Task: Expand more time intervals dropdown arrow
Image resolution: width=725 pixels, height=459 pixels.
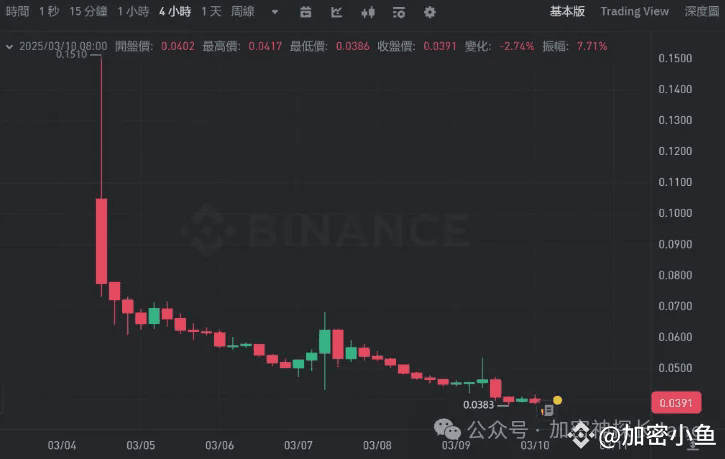Action: pyautogui.click(x=275, y=12)
